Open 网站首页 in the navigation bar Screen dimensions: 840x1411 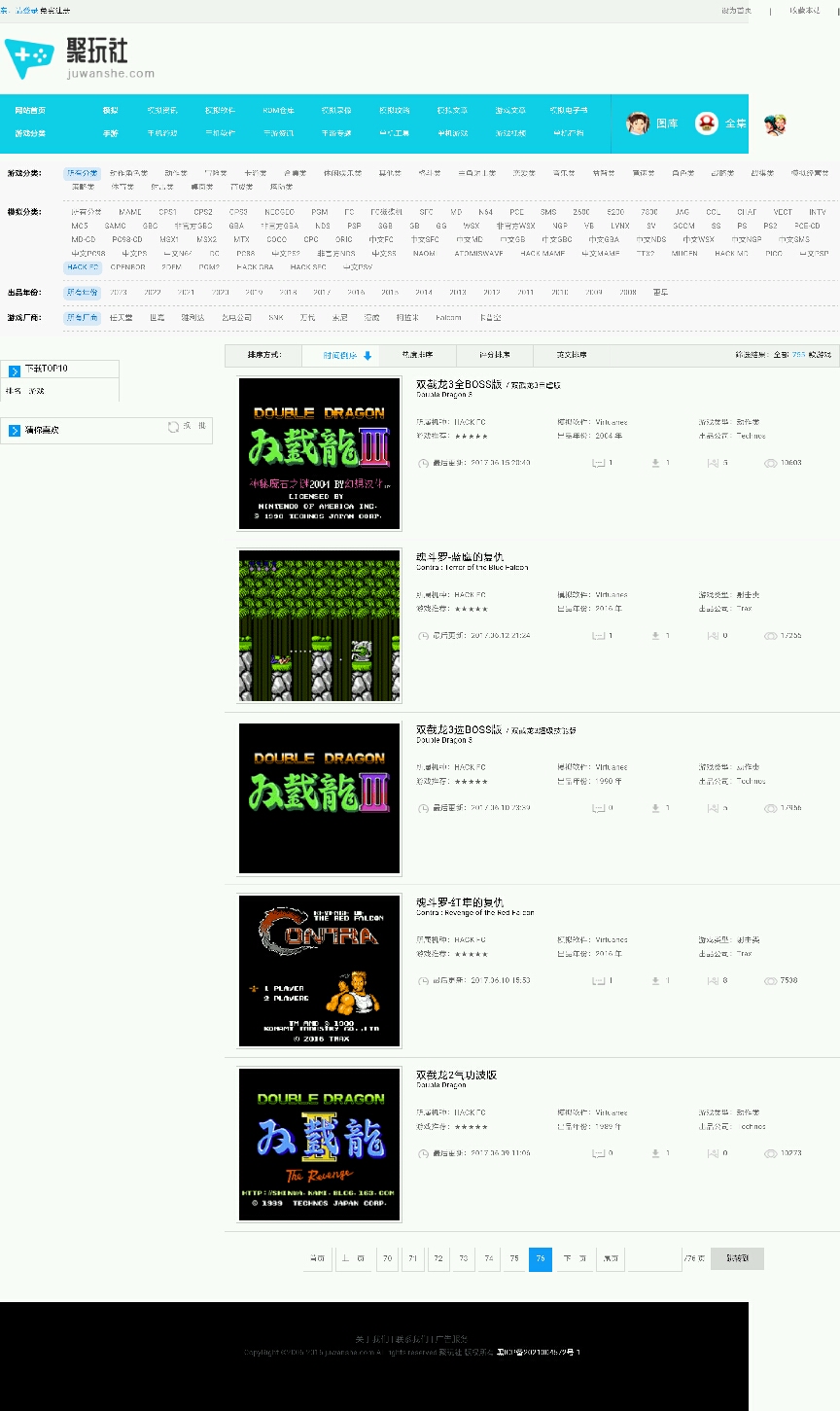30,111
